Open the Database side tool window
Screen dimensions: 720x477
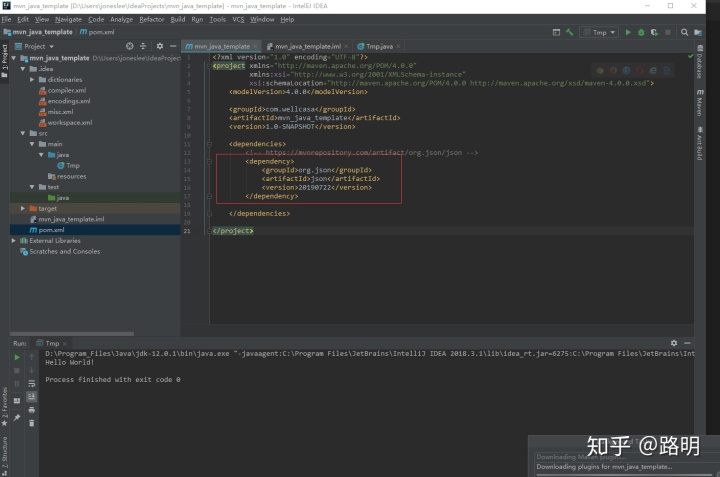(x=700, y=62)
